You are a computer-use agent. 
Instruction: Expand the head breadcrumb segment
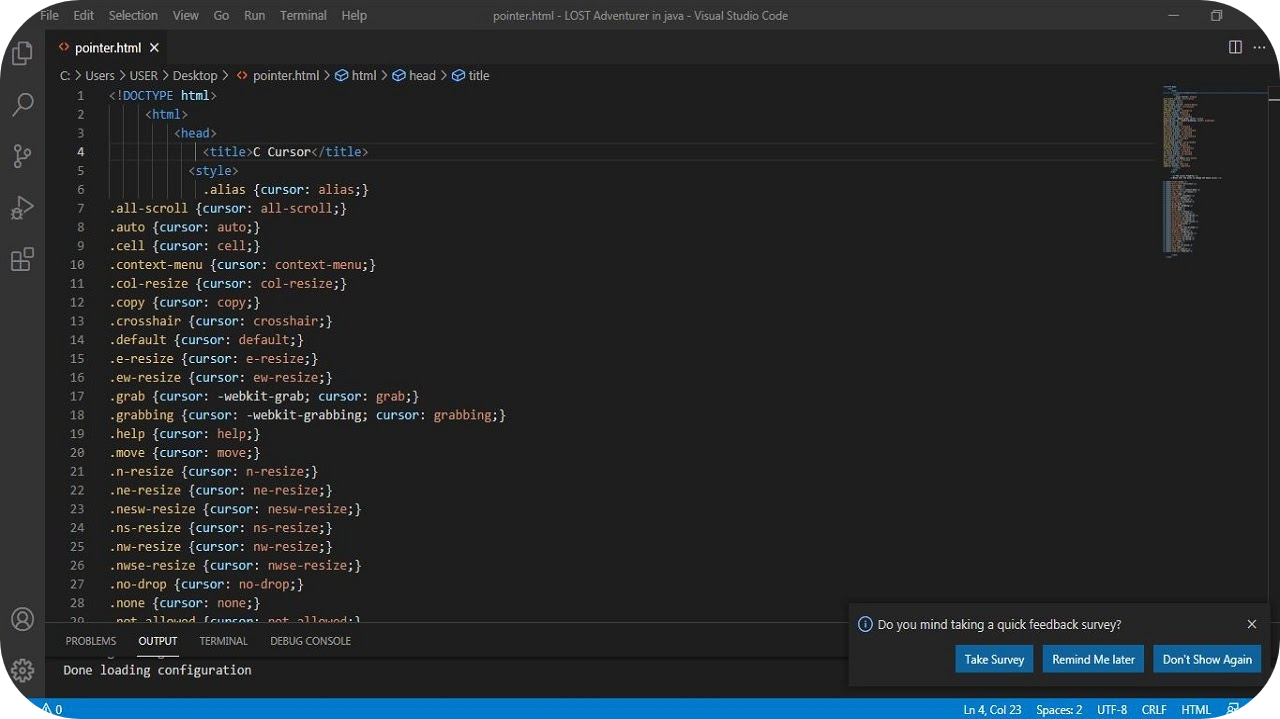pos(422,75)
